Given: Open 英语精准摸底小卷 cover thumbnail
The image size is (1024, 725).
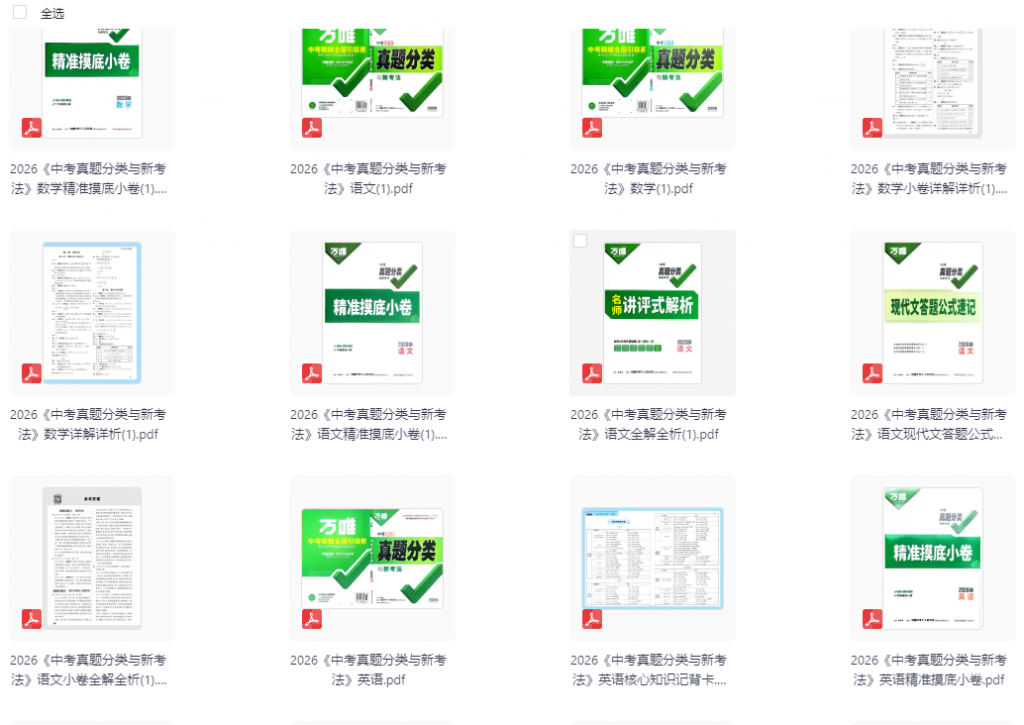Looking at the screenshot, I should [933, 558].
